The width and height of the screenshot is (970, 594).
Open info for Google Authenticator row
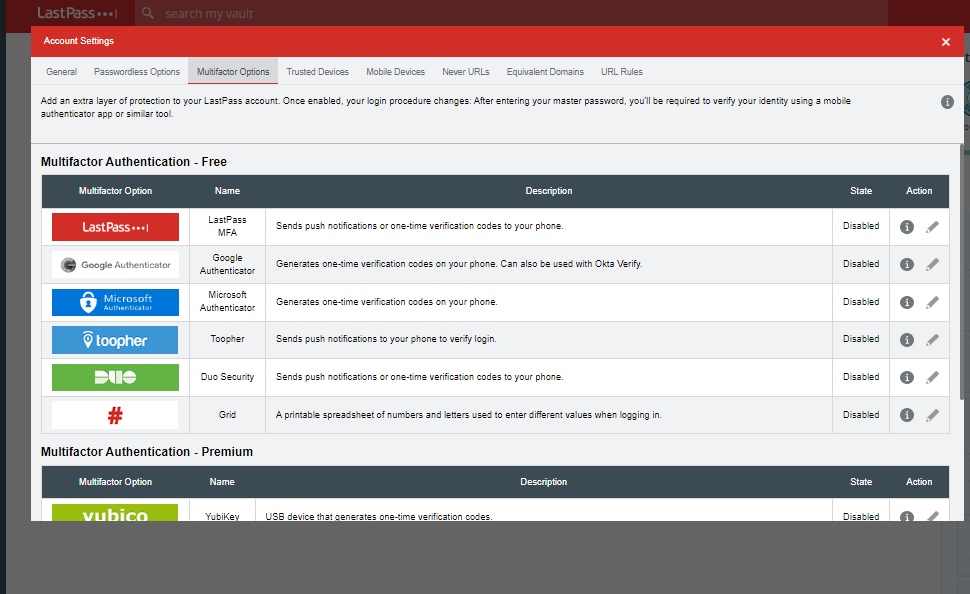pos(907,264)
